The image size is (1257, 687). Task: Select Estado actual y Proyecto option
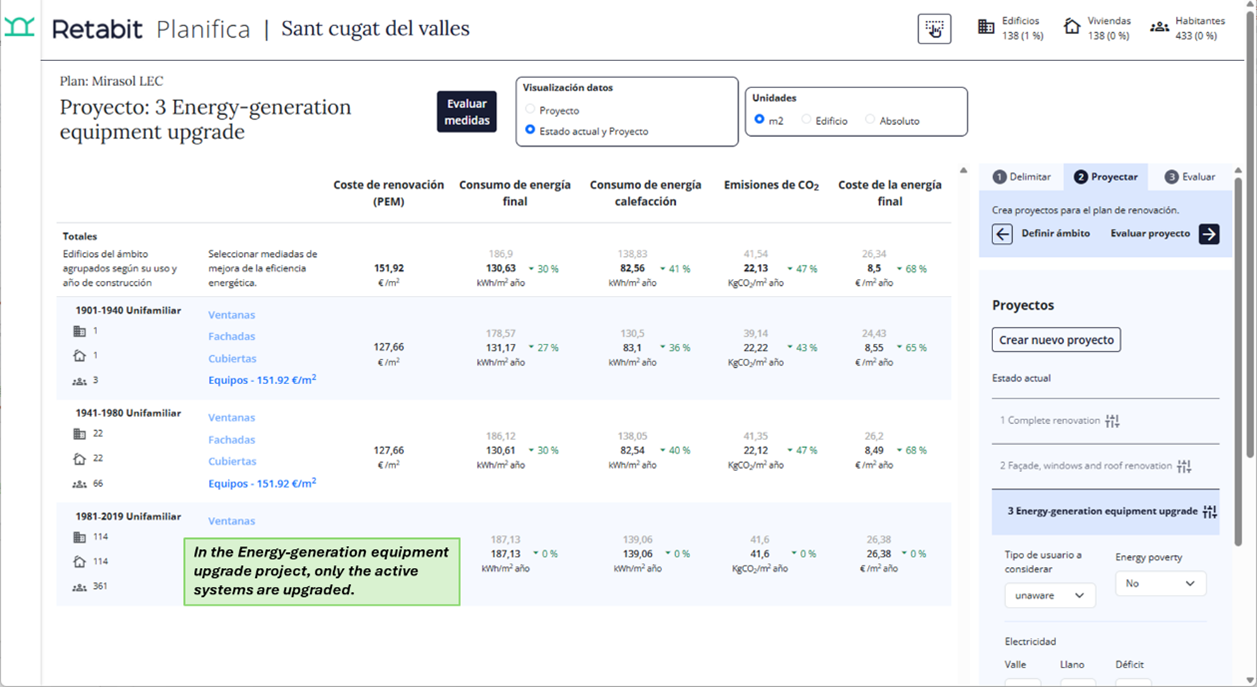coord(530,130)
